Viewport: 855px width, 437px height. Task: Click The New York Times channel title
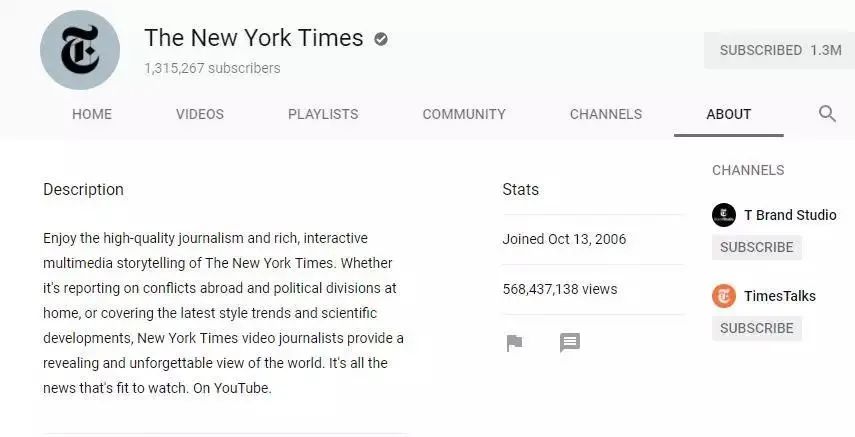coord(254,38)
